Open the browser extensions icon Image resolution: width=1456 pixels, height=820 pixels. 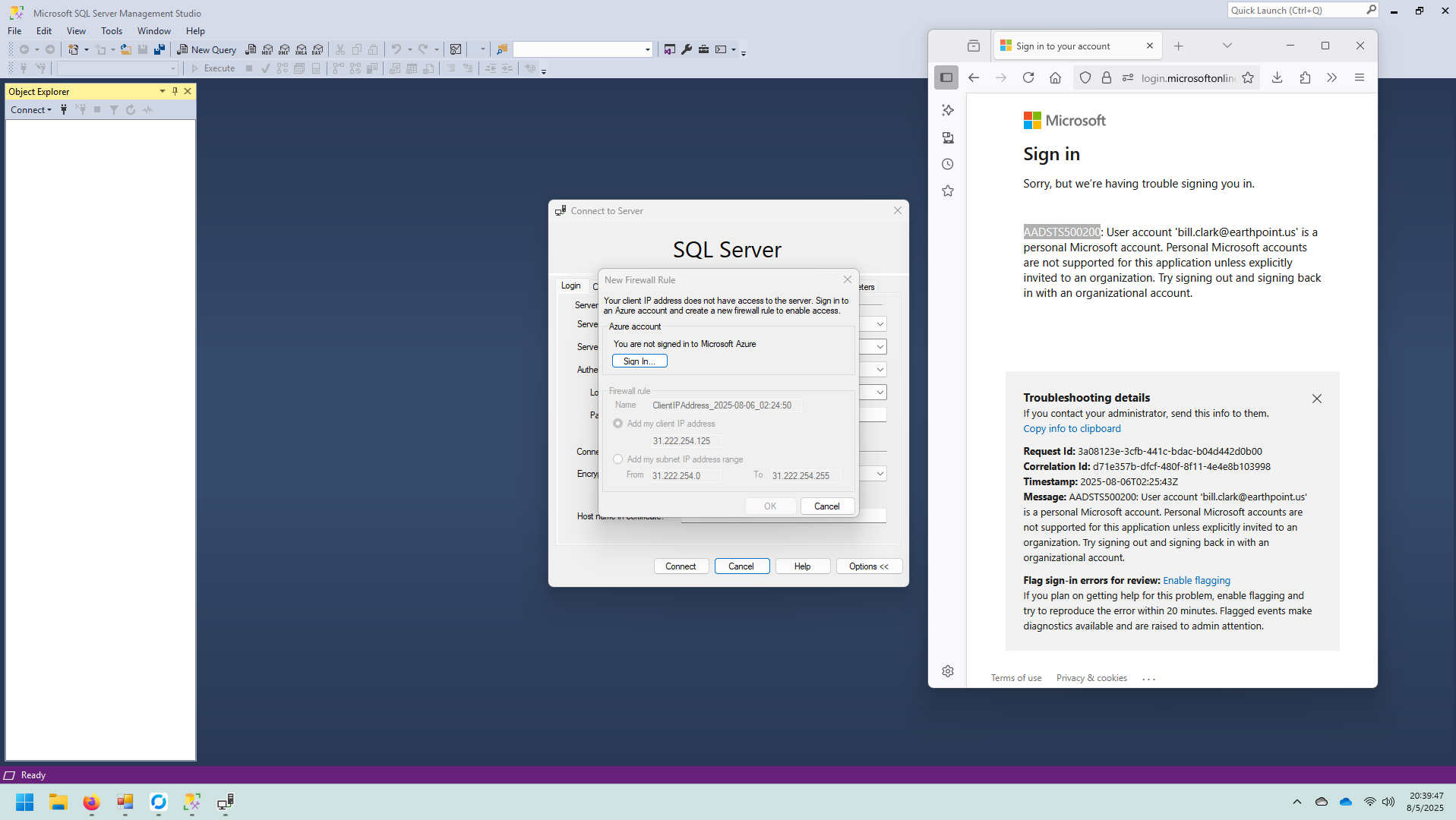tap(1305, 77)
